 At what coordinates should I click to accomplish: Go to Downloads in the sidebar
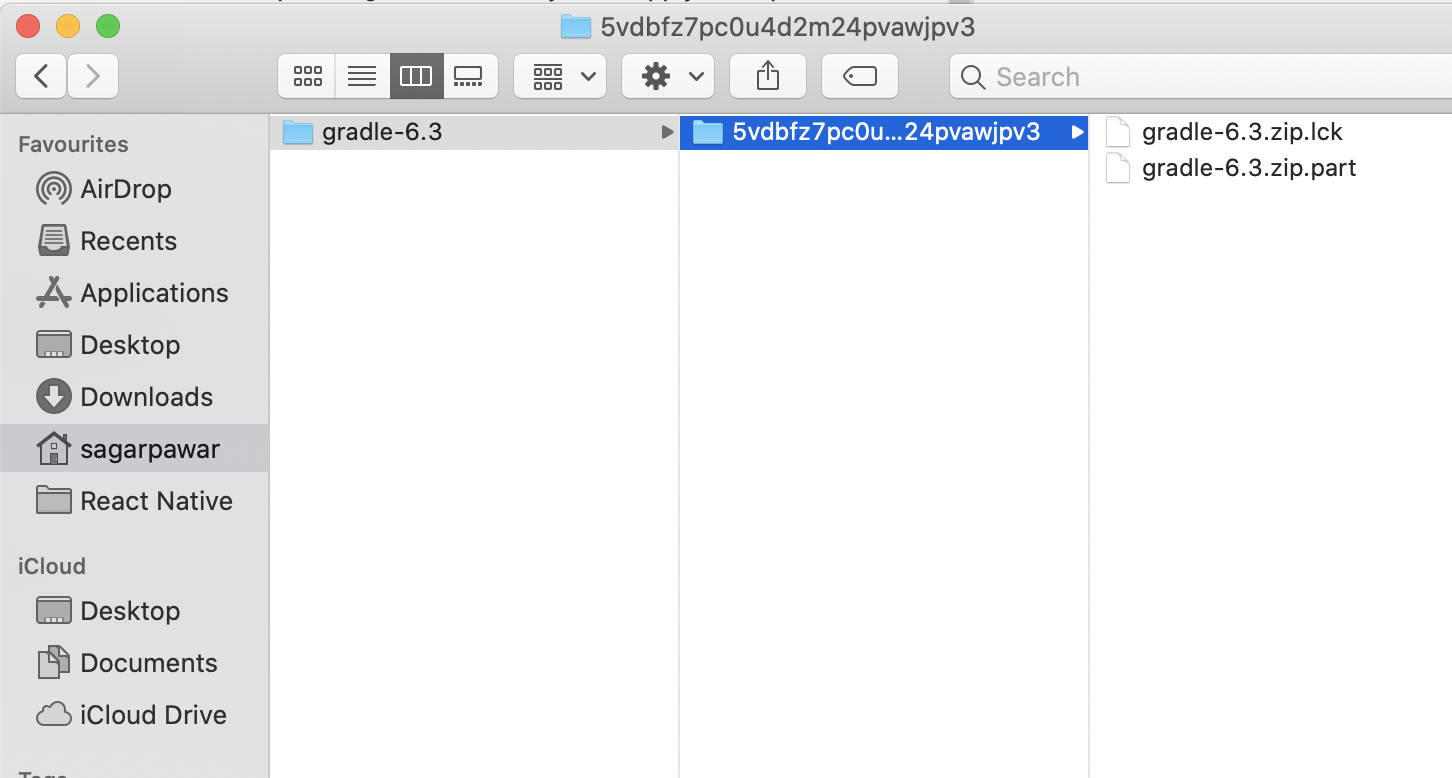(146, 397)
